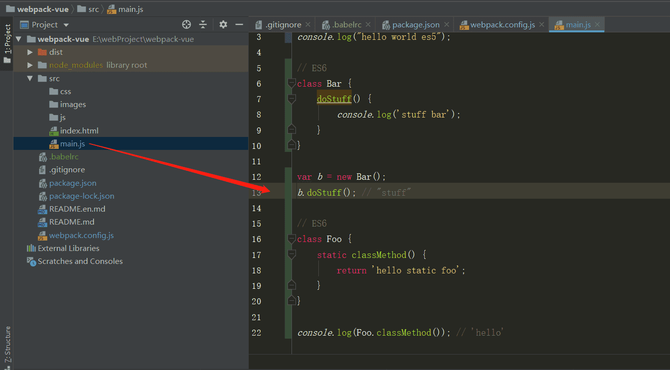
Task: Click the locate/scroll from source target icon
Action: coord(186,25)
